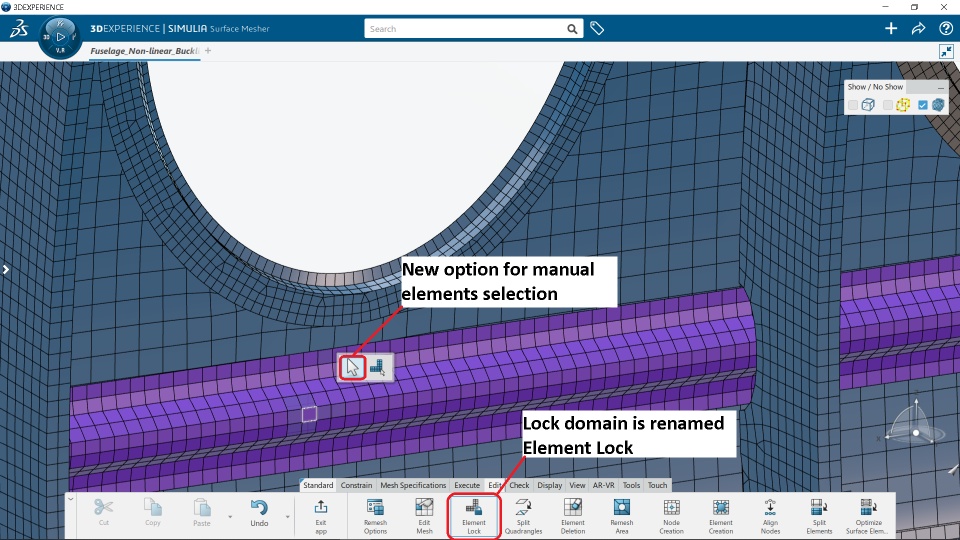This screenshot has width=960, height=540.
Task: Select the Fuselage_Non-linear_Buckl document tab
Action: coord(145,51)
